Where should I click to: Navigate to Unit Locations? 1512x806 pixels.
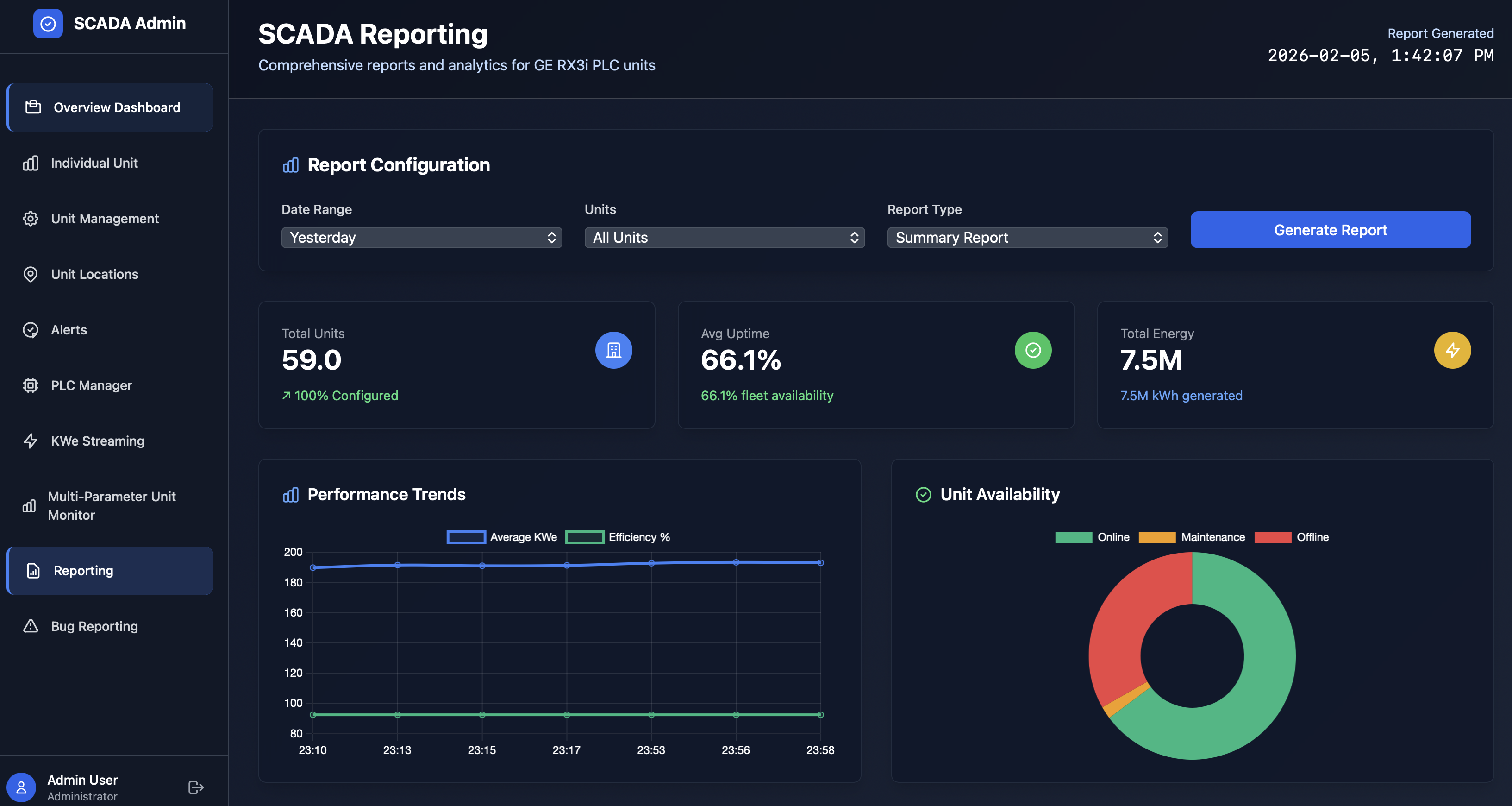(x=110, y=274)
